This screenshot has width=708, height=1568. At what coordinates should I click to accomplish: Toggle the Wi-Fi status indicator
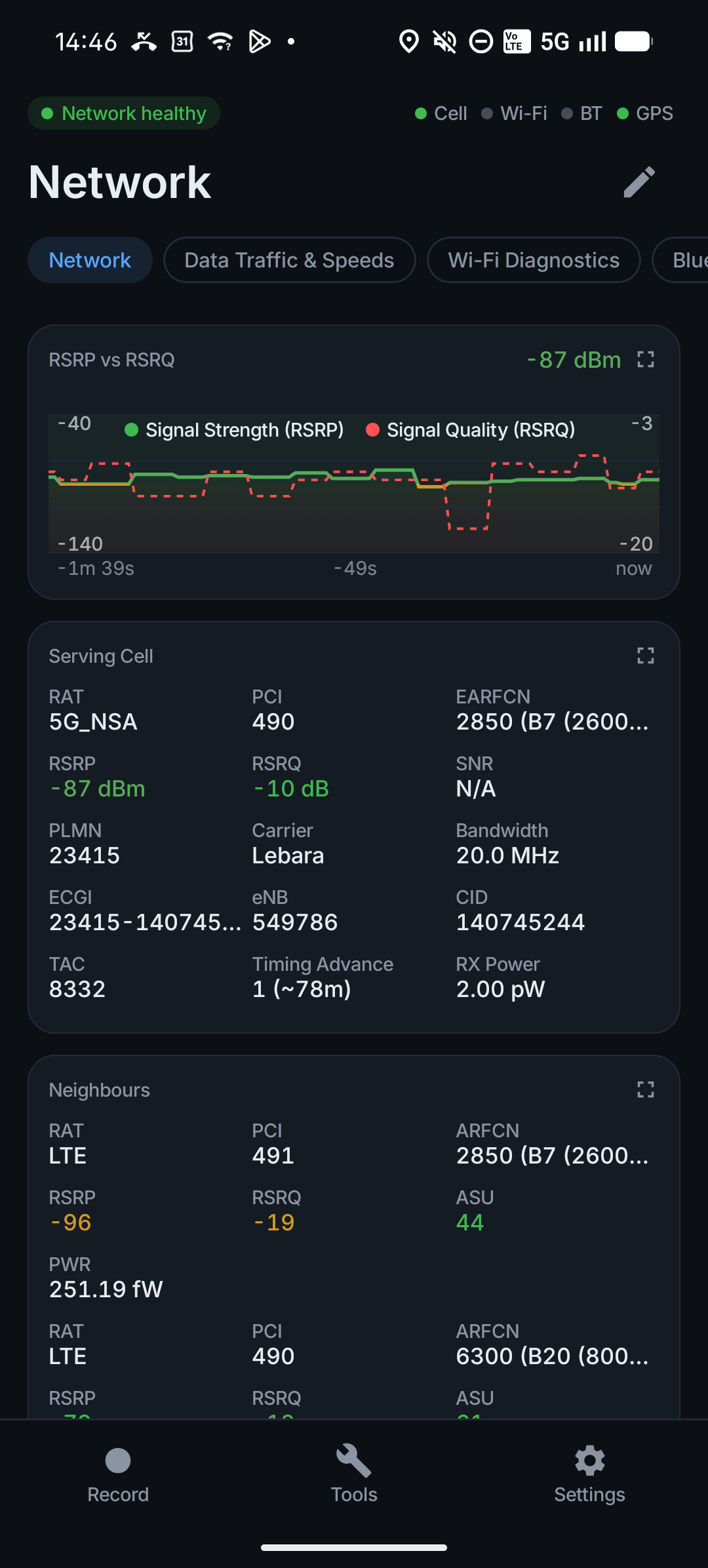point(515,113)
